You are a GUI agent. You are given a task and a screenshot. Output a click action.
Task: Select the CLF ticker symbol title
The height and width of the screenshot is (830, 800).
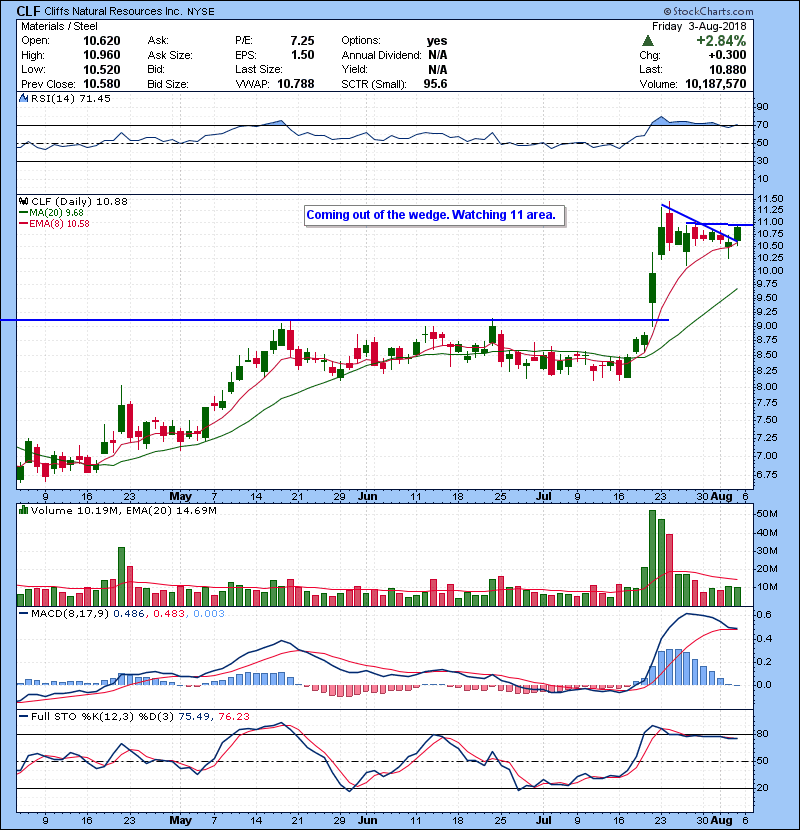click(x=29, y=11)
